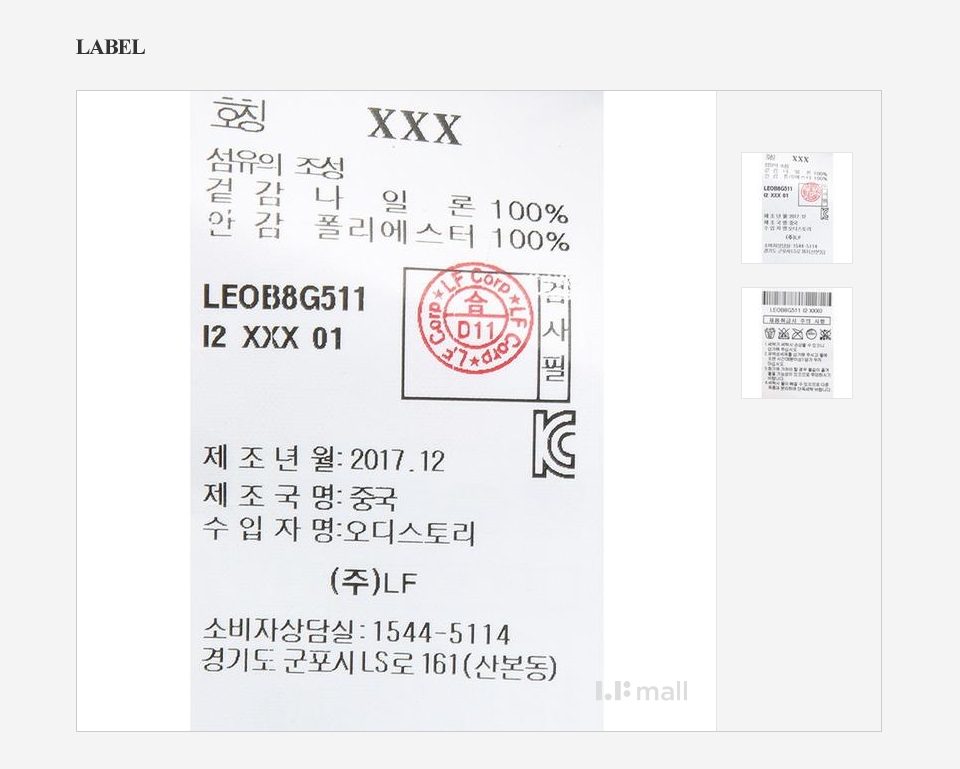The image size is (960, 769).
Task: Click the XXX size text at label top
Action: pyautogui.click(x=414, y=127)
